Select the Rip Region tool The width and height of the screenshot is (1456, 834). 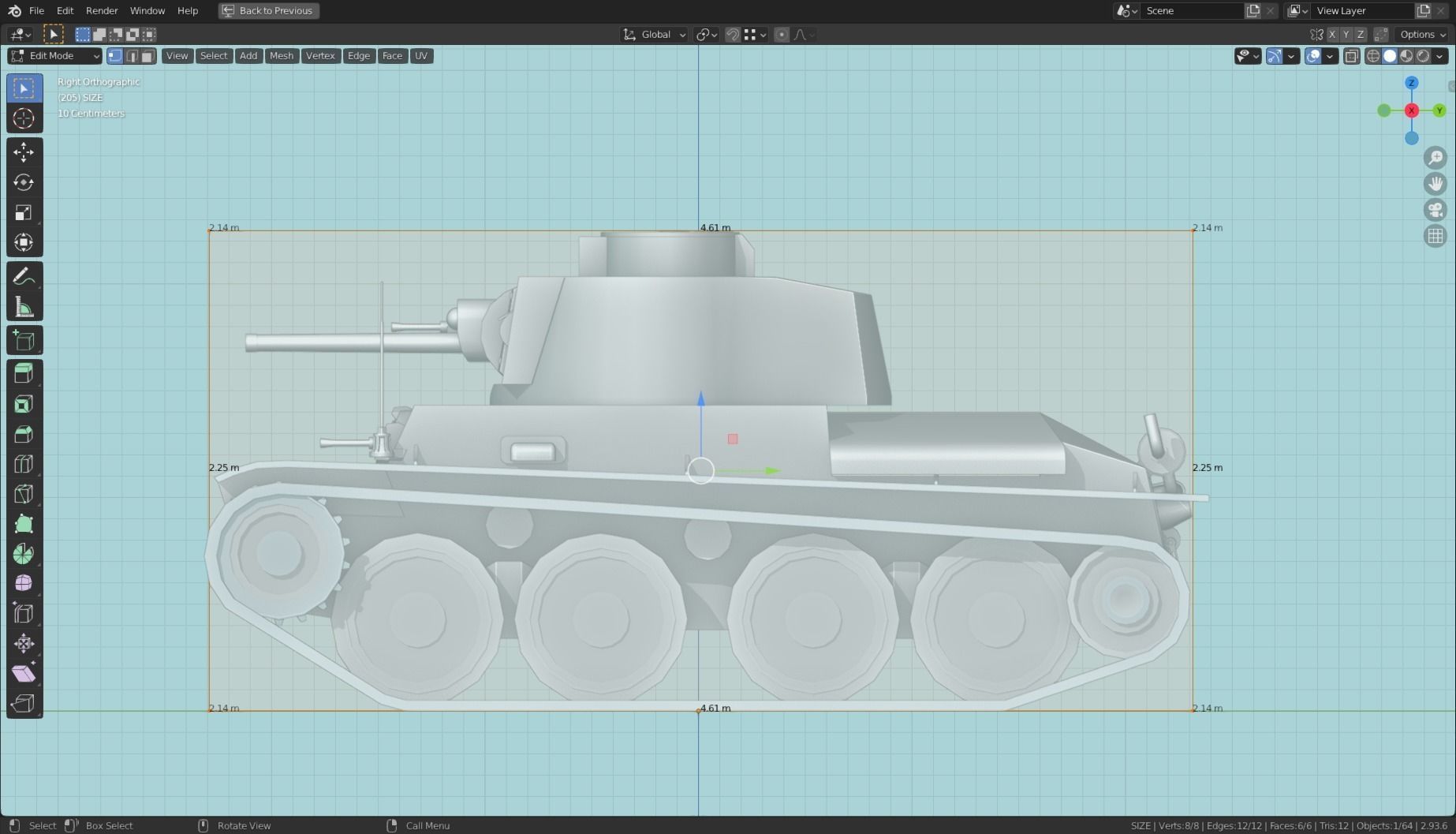pyautogui.click(x=24, y=704)
